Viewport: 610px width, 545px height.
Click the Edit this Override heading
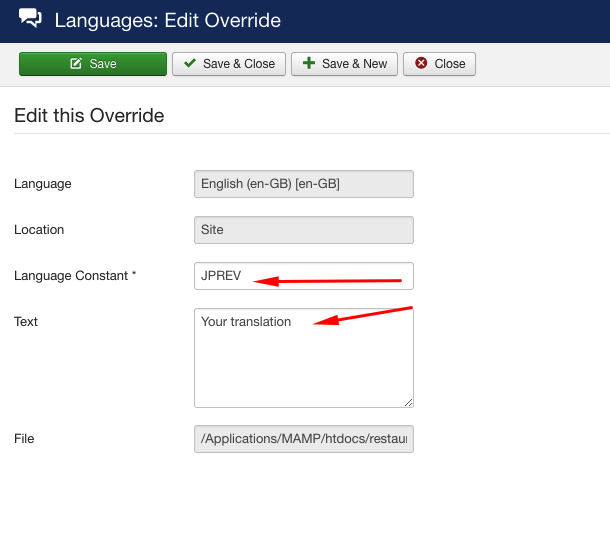pyautogui.click(x=89, y=115)
